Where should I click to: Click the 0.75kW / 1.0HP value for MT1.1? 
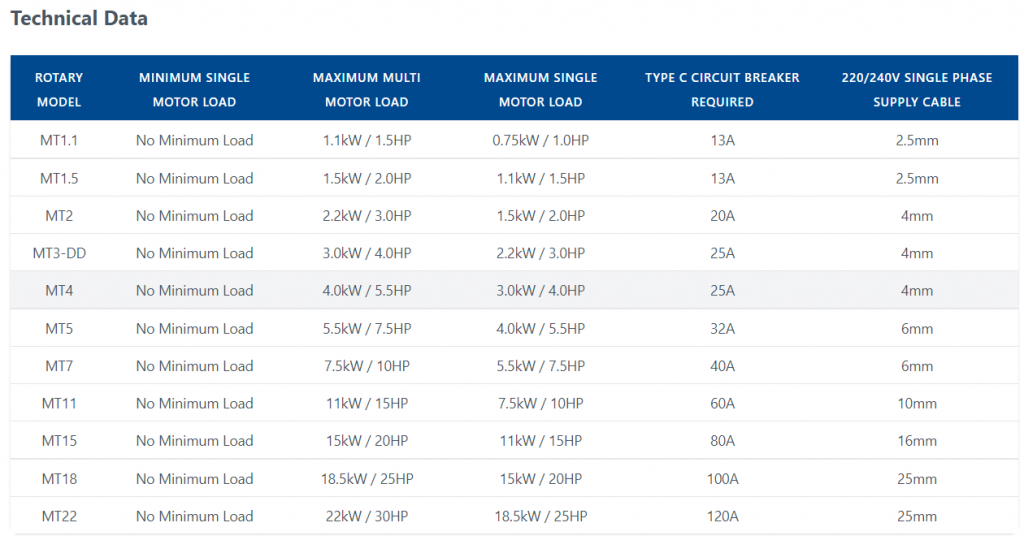541,140
